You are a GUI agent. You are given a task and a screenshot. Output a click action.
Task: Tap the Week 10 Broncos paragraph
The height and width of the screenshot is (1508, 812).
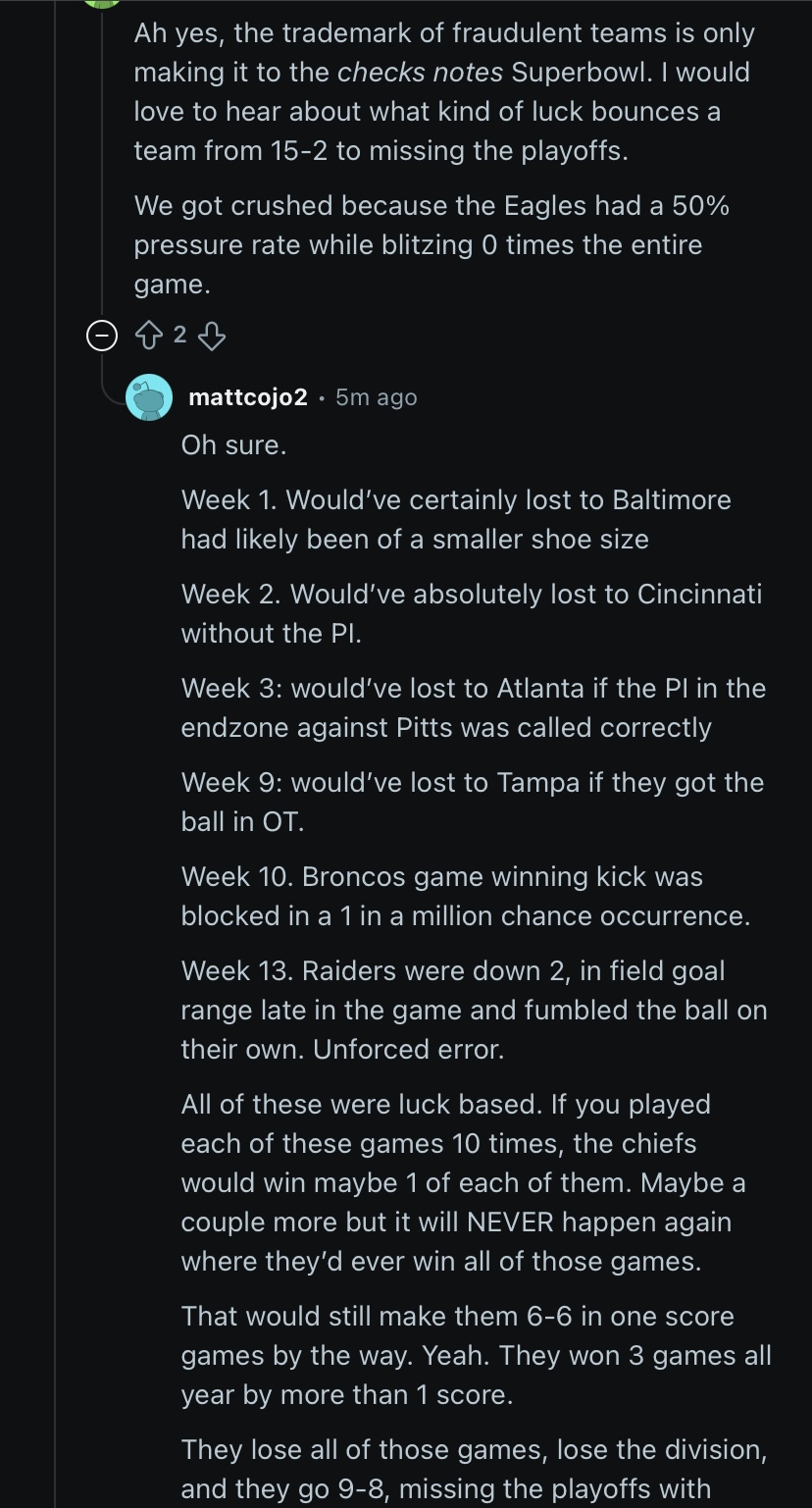pos(465,896)
